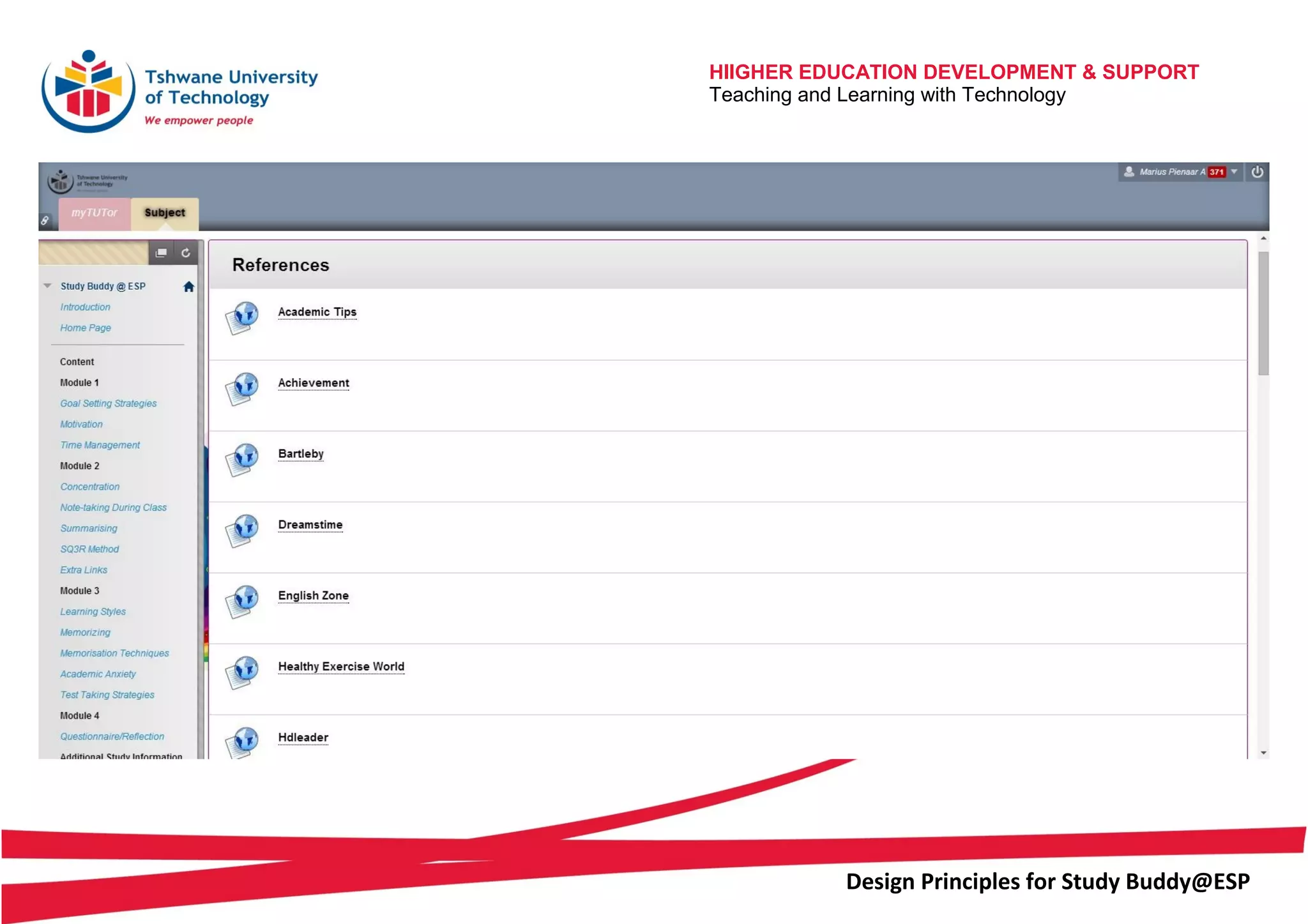Screen dimensions: 1308x924
Task: Click the scrollbar up arrow on right
Action: (1263, 239)
